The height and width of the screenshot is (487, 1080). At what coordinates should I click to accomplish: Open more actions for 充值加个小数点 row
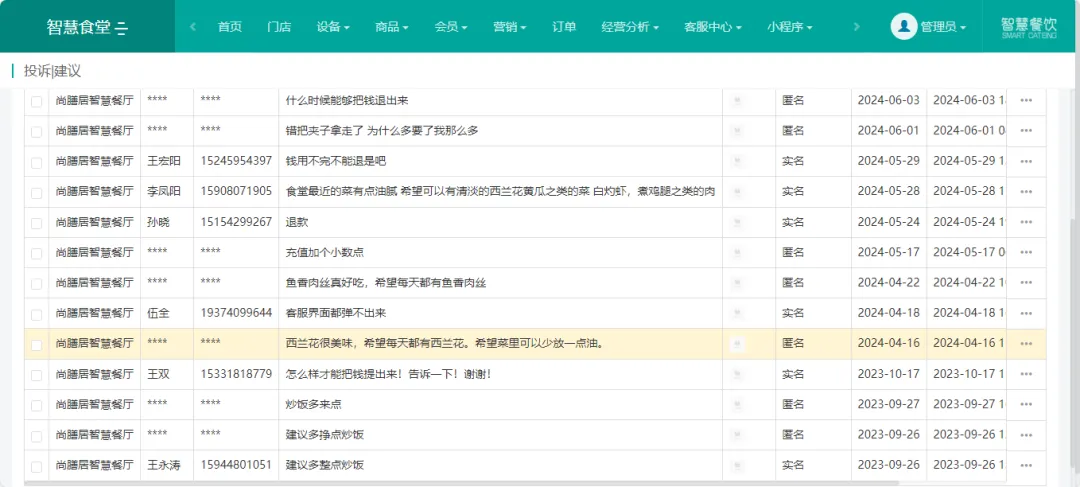pos(1026,252)
